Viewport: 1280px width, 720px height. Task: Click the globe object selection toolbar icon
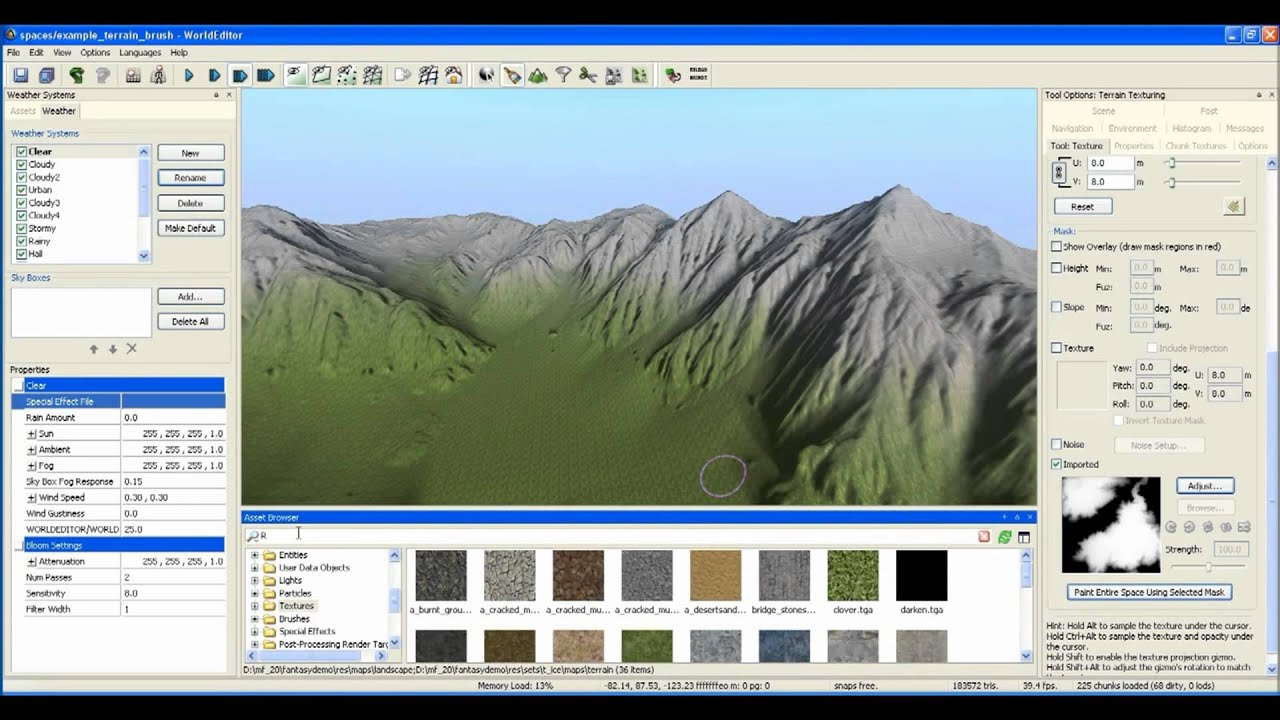point(486,75)
